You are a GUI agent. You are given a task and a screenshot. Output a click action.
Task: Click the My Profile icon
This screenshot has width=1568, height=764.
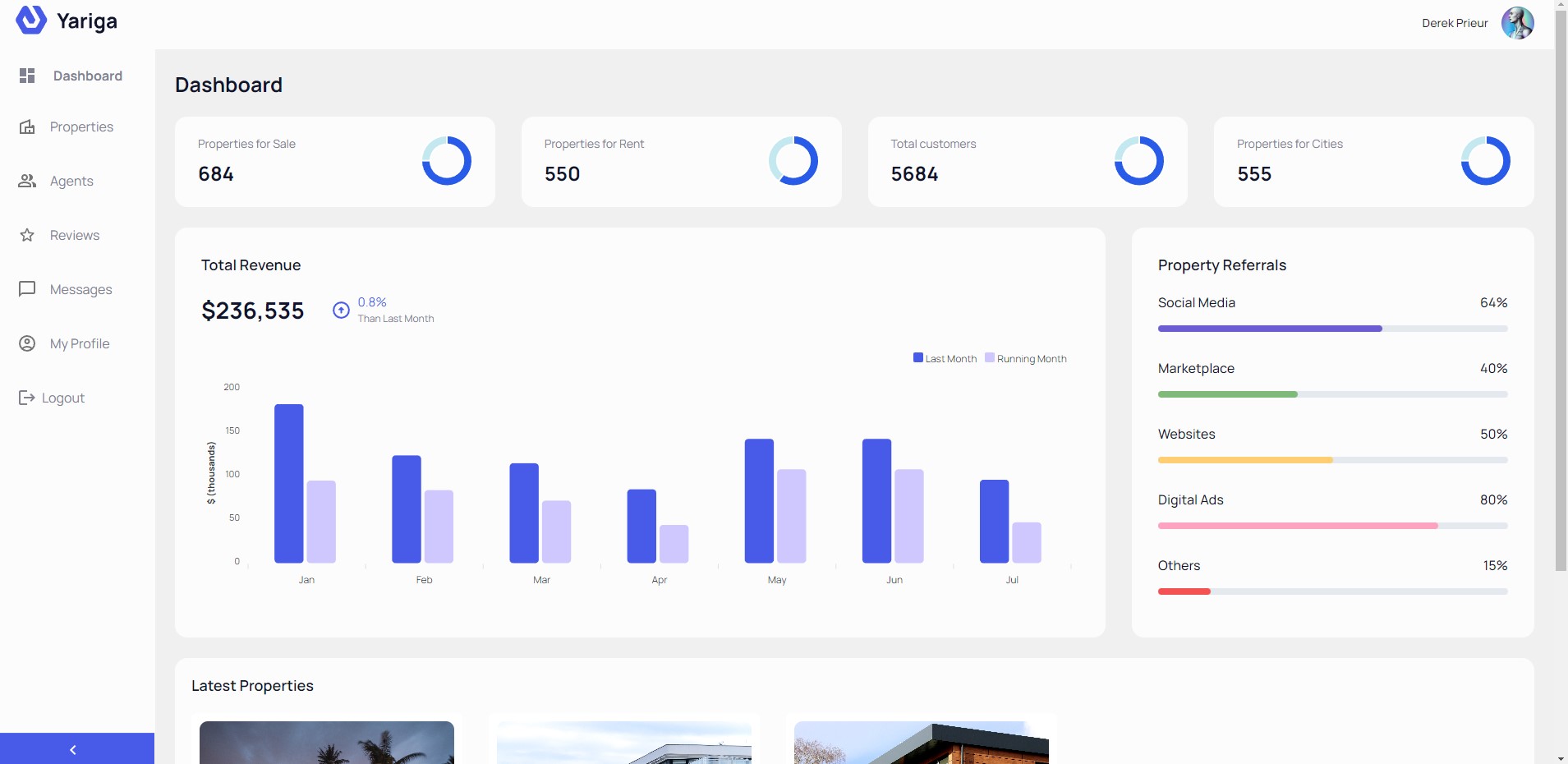click(x=27, y=343)
